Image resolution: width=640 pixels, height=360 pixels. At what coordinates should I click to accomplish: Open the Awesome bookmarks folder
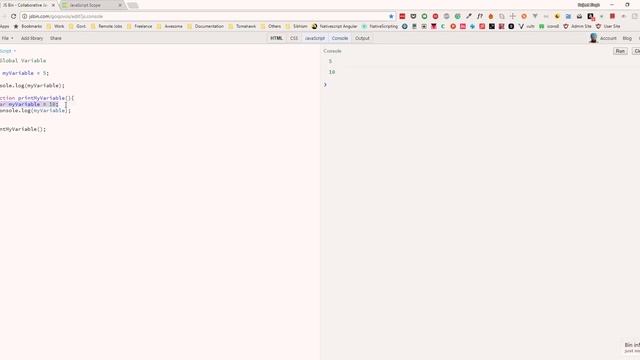(x=169, y=26)
